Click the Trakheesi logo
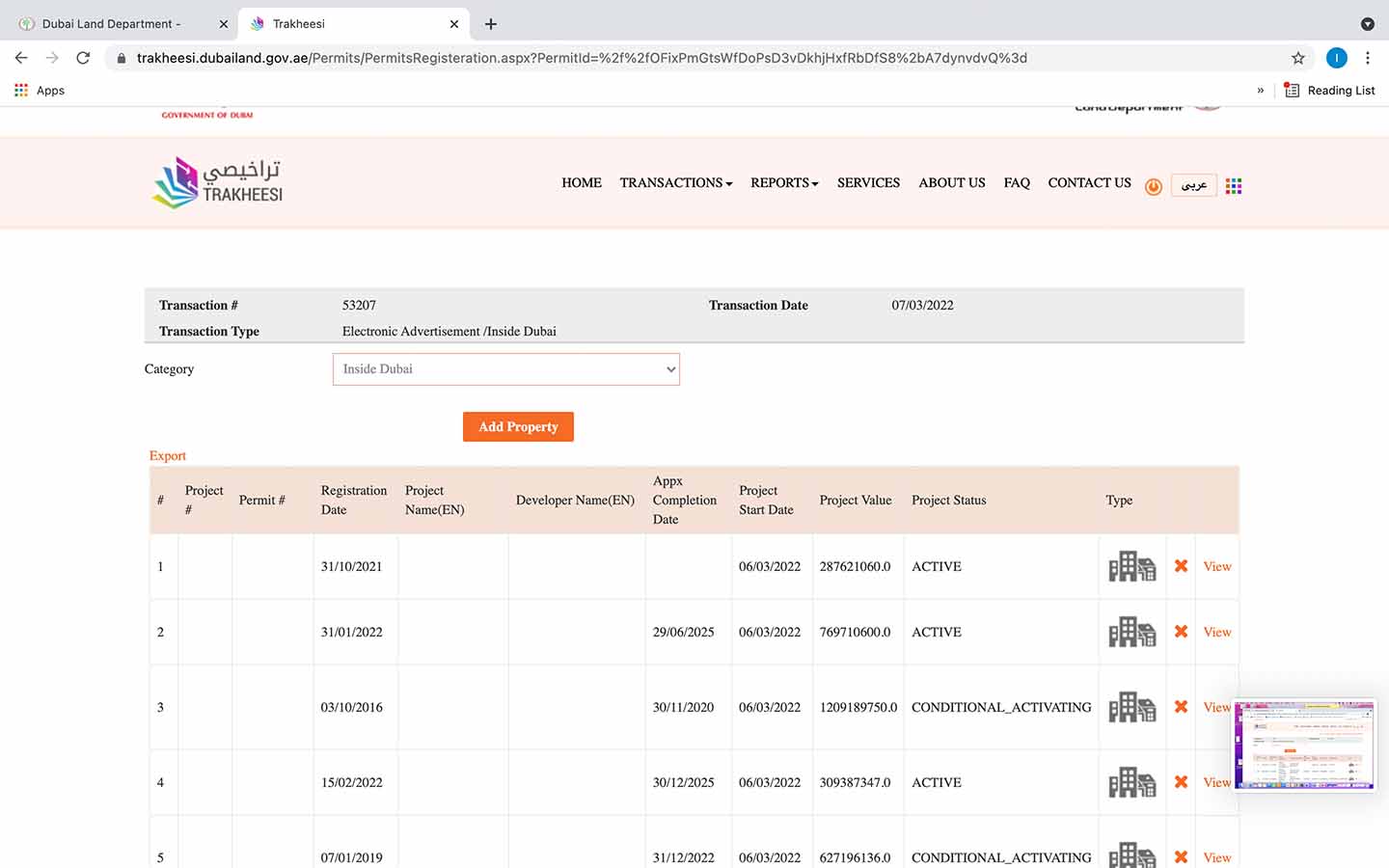The image size is (1389, 868). (216, 182)
